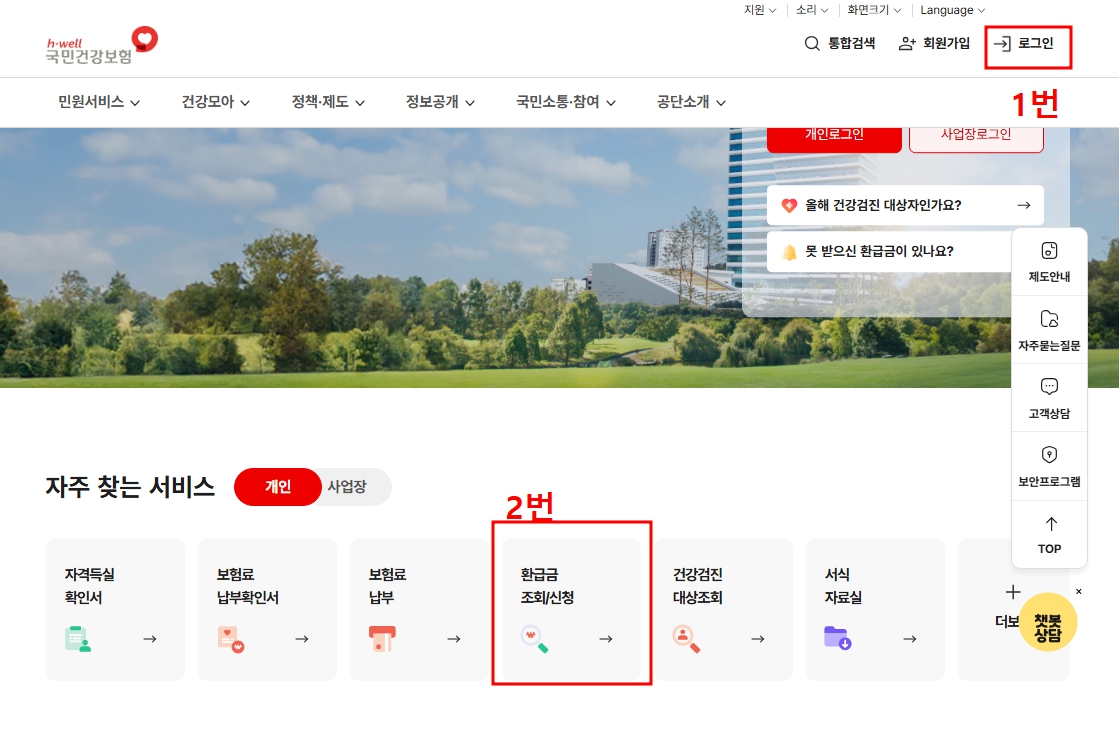Open 보안프로그램 shield icon in side menu
The image size is (1119, 755).
1049,455
